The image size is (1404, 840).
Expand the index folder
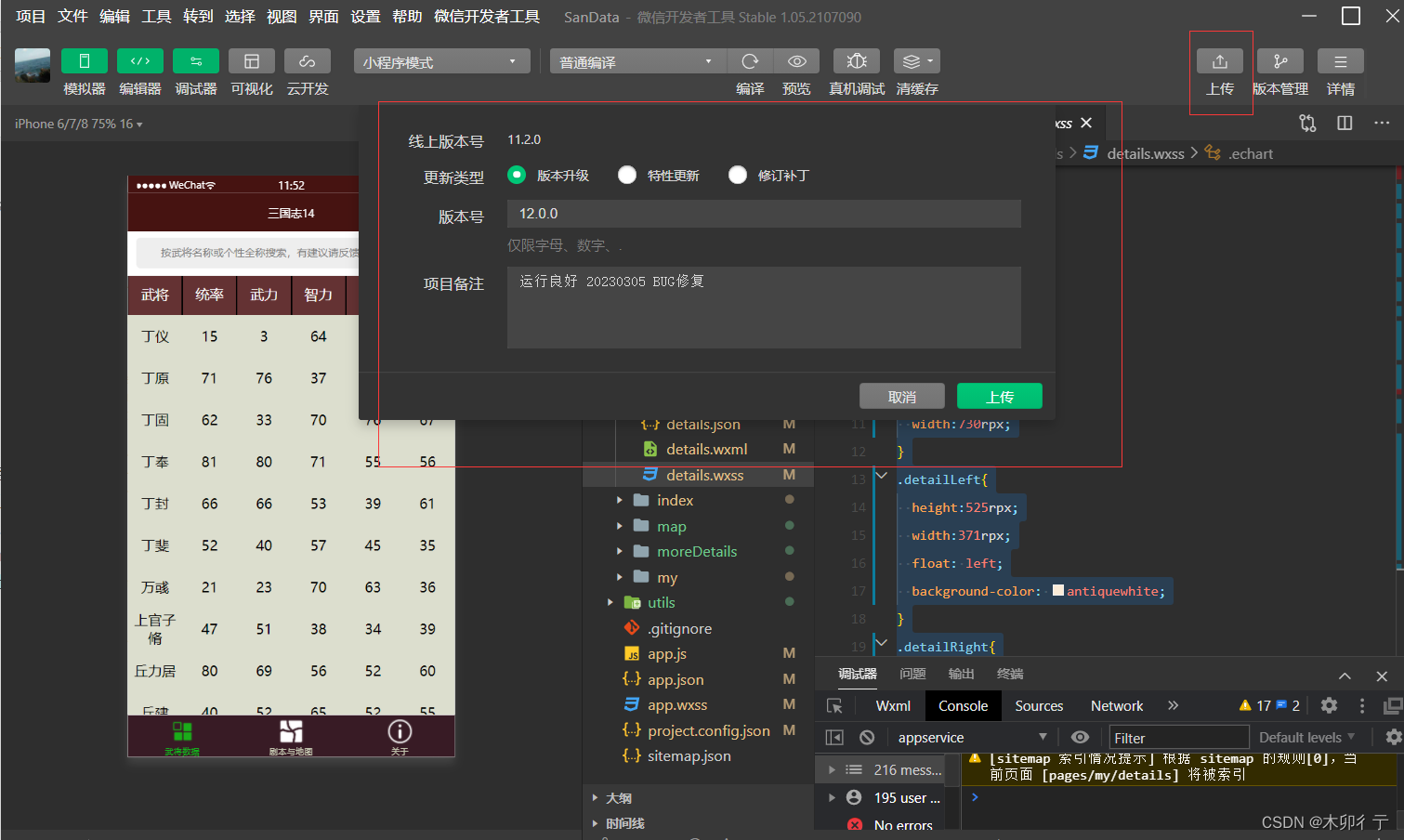(x=620, y=501)
